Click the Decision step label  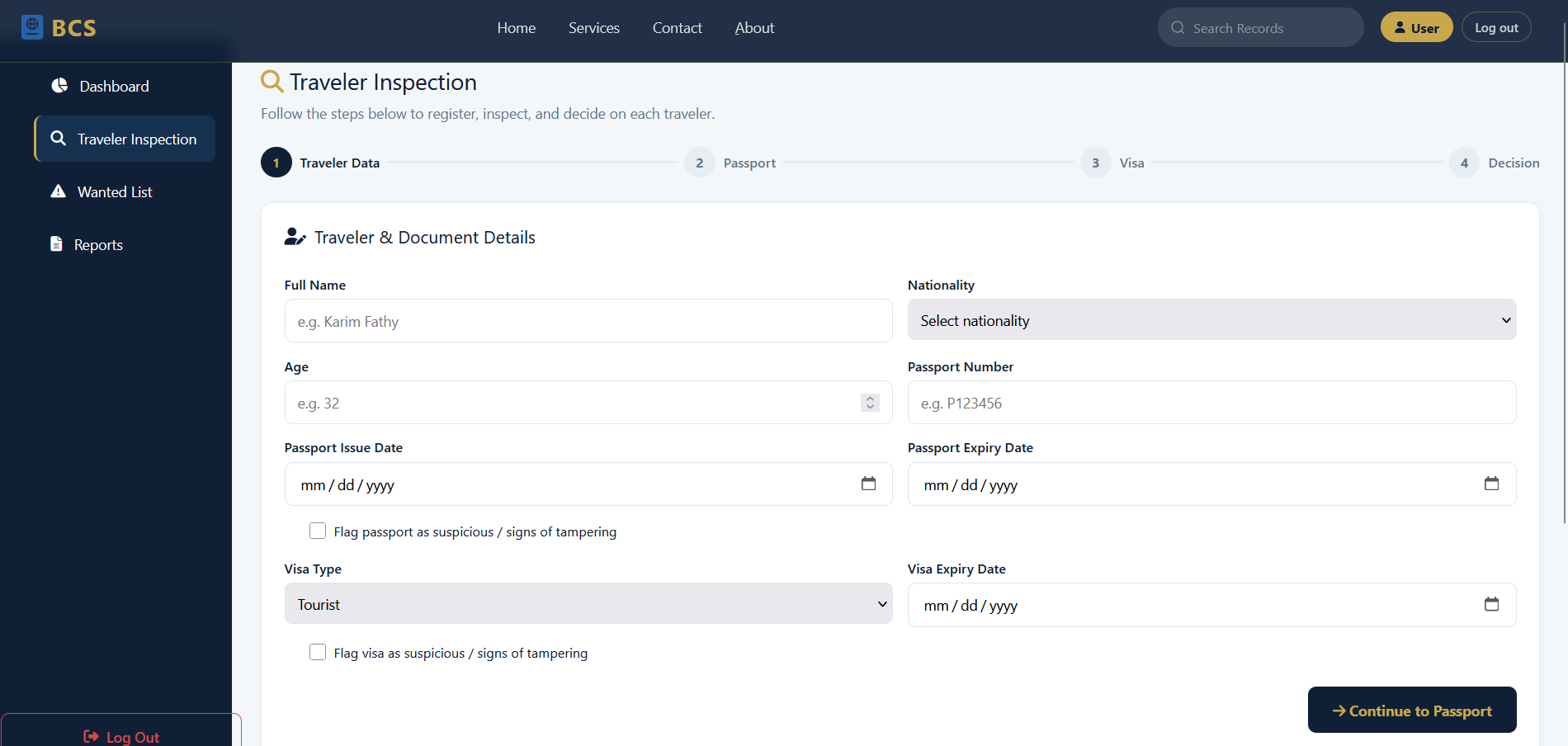[1514, 163]
